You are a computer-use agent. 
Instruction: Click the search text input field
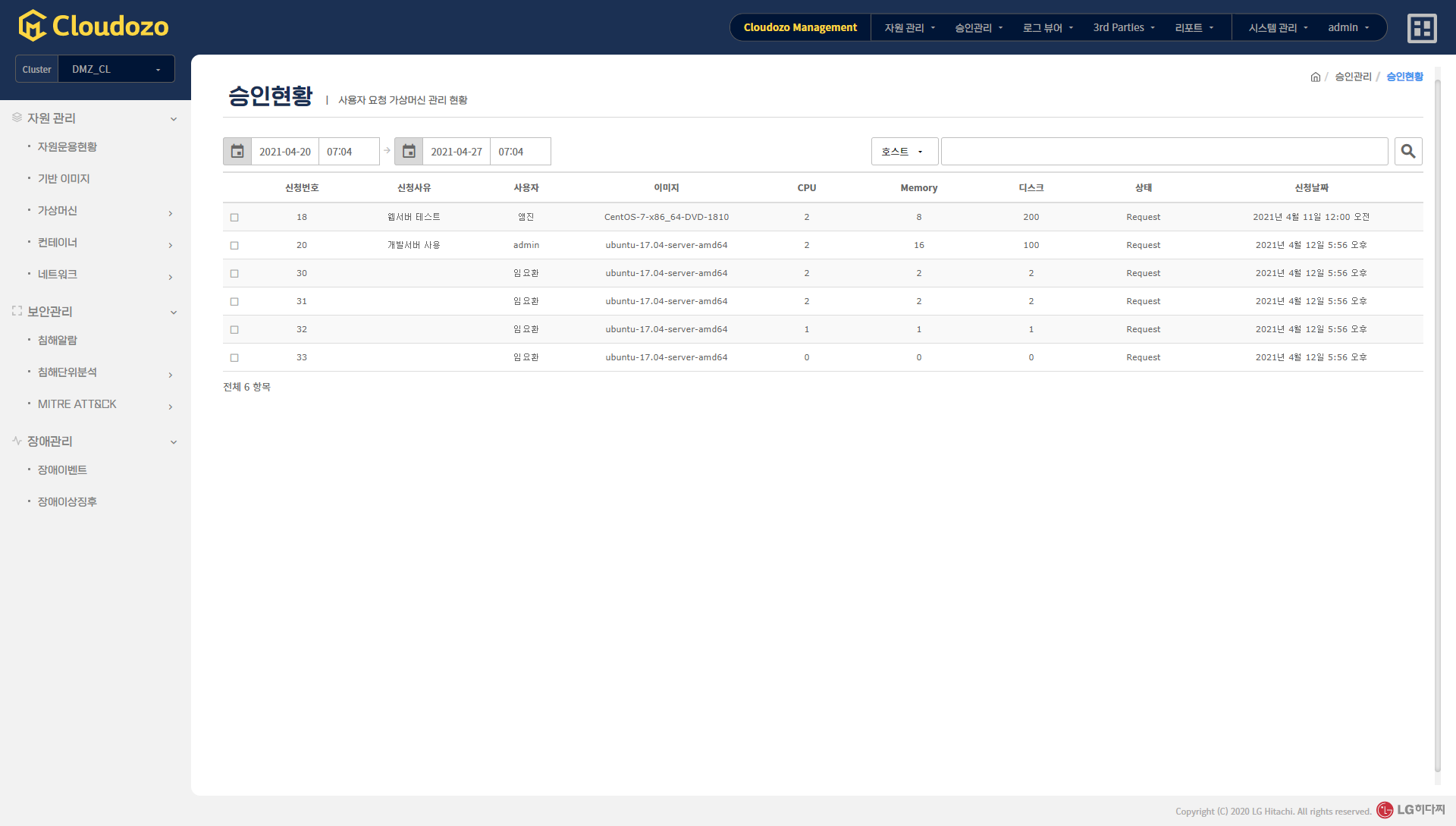[1164, 152]
